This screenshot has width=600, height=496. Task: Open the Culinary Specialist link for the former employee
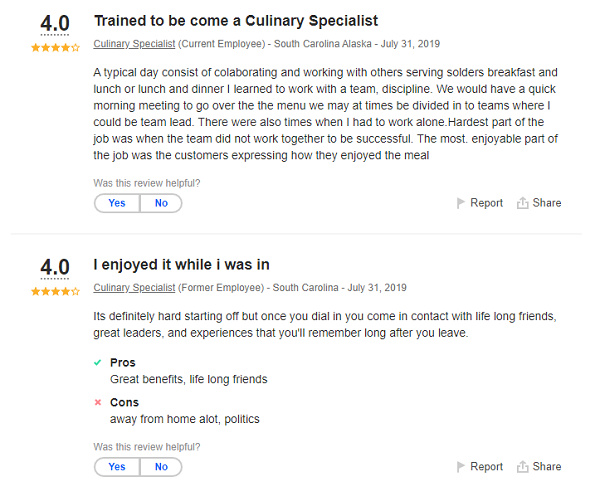(x=134, y=288)
